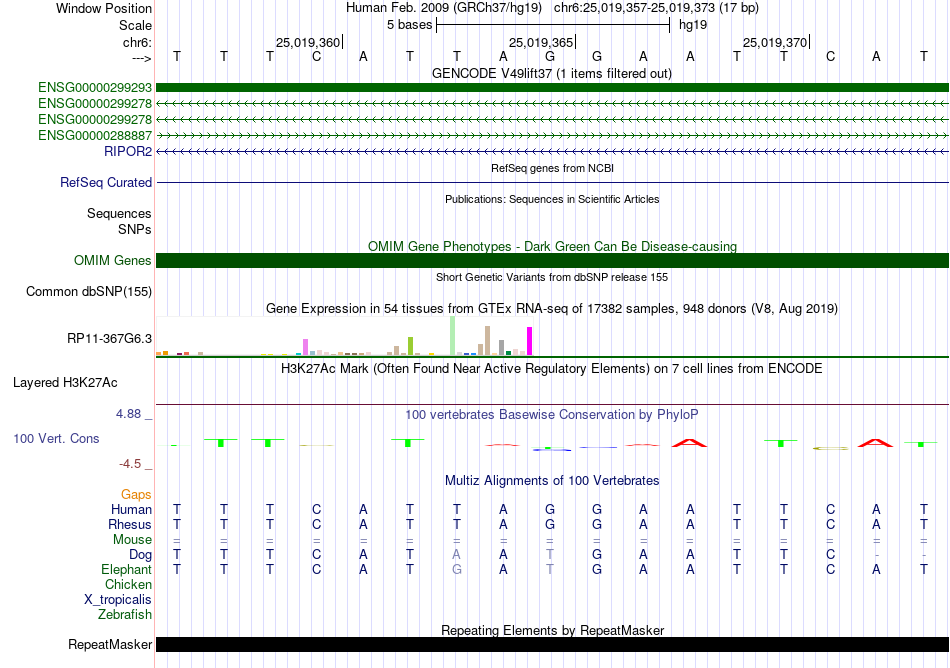Screen dimensions: 950x668
Task: Click the 25,019,365 ruler coordinate
Action: point(541,42)
